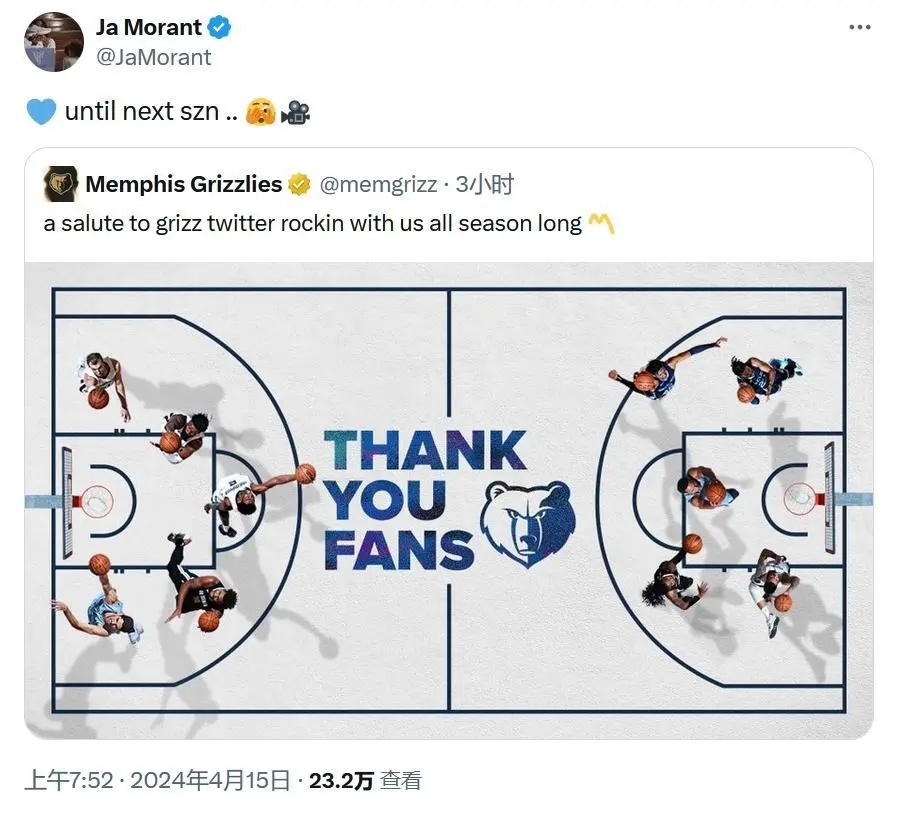
Task: Open the Ja Morant display name link
Action: click(149, 28)
